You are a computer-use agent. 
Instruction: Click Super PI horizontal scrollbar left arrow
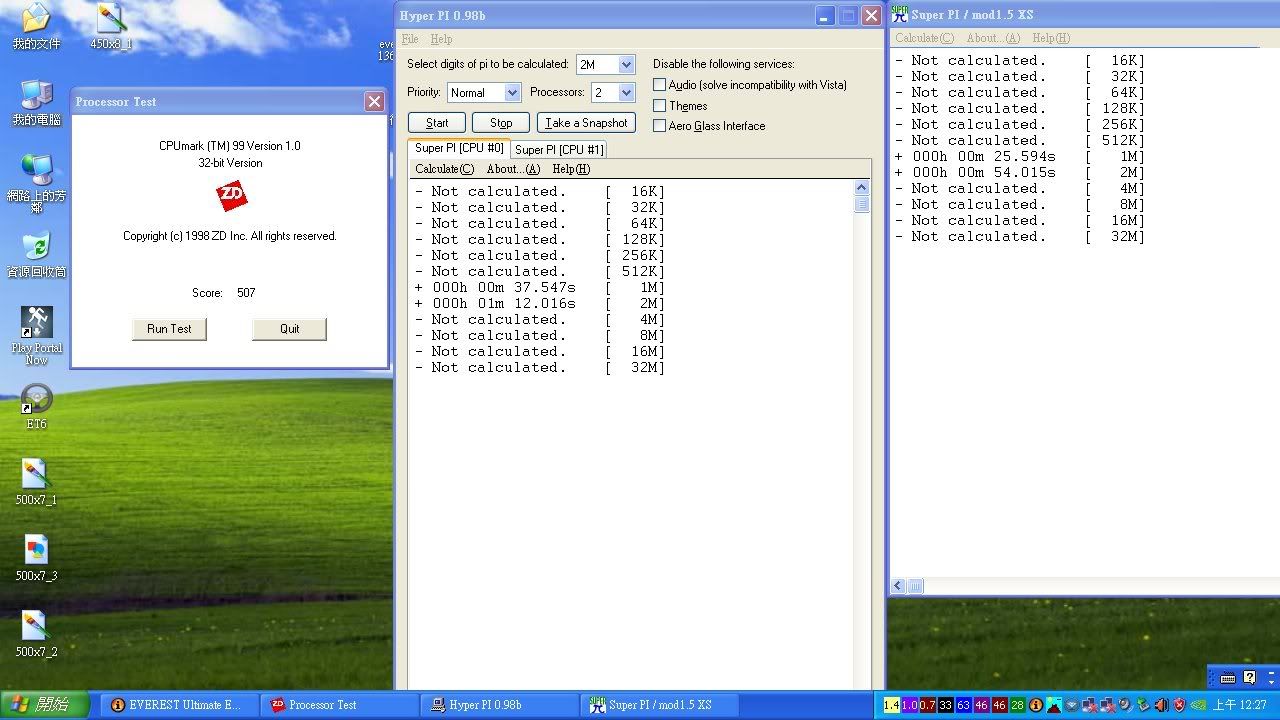[x=898, y=586]
